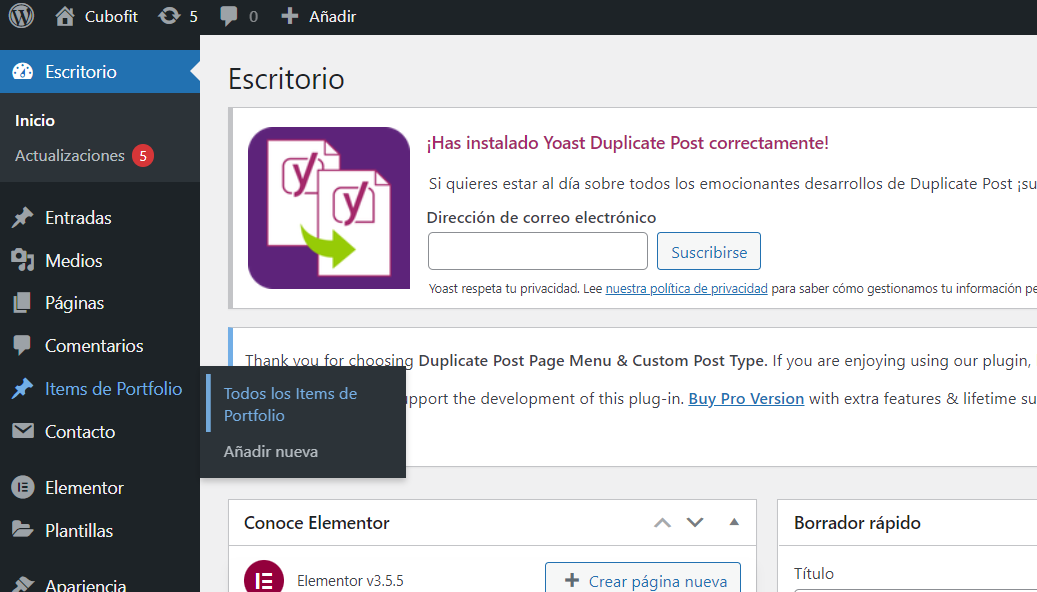Open the Cubofit site home icon
Viewport: 1037px width, 592px height.
pyautogui.click(x=65, y=16)
